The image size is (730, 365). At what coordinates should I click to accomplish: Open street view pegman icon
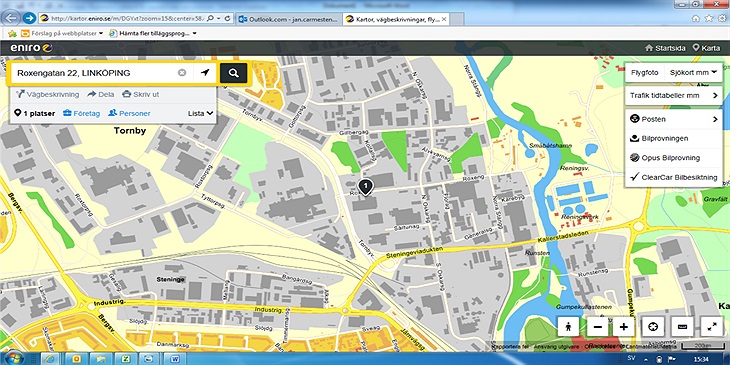tap(568, 327)
